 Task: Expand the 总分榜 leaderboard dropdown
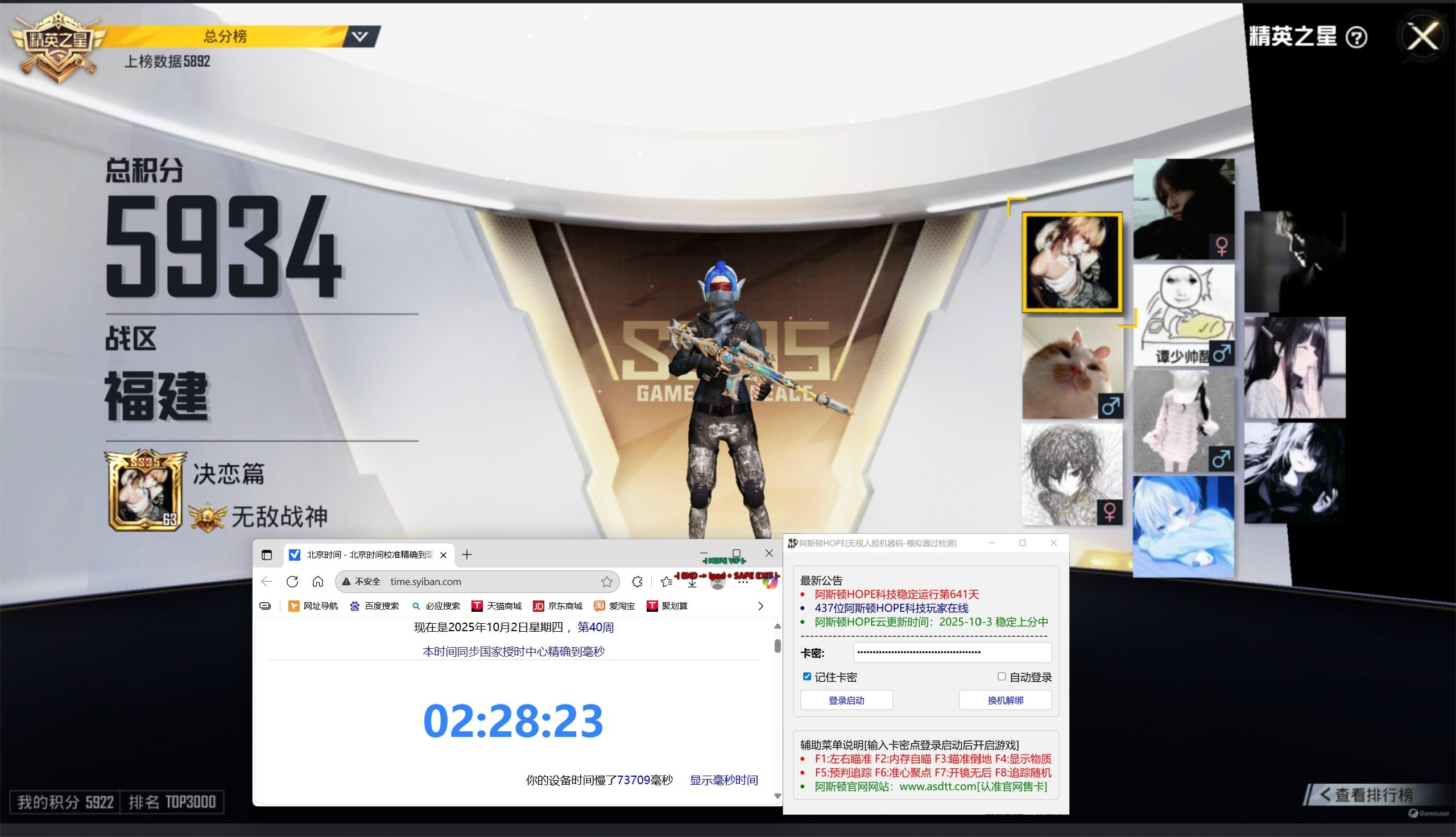tap(360, 36)
